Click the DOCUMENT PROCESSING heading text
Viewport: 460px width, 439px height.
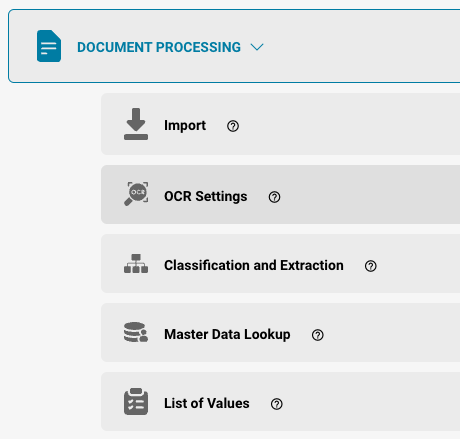pyautogui.click(x=159, y=47)
